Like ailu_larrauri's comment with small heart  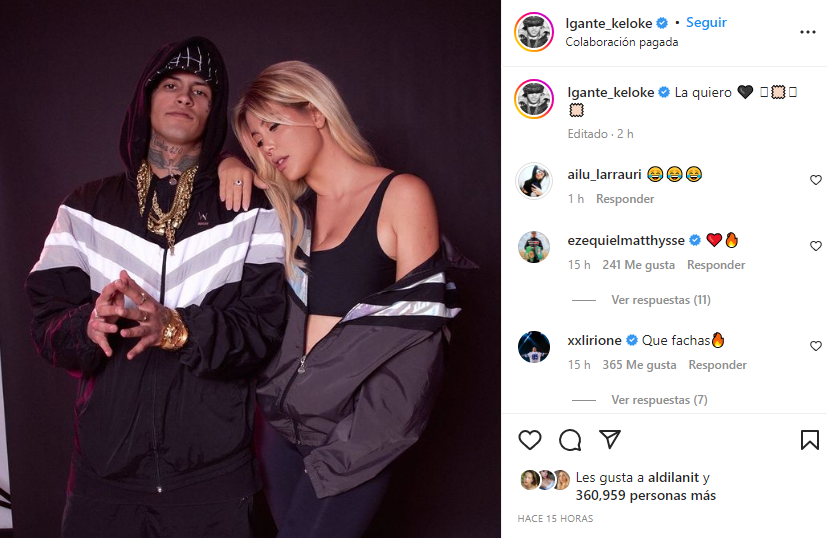click(815, 180)
